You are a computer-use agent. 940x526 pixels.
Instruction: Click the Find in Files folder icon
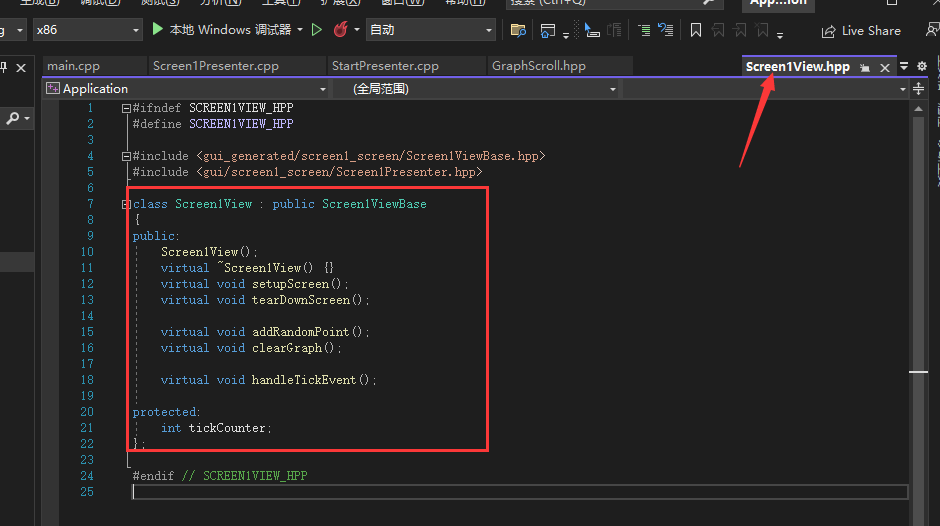pos(518,30)
